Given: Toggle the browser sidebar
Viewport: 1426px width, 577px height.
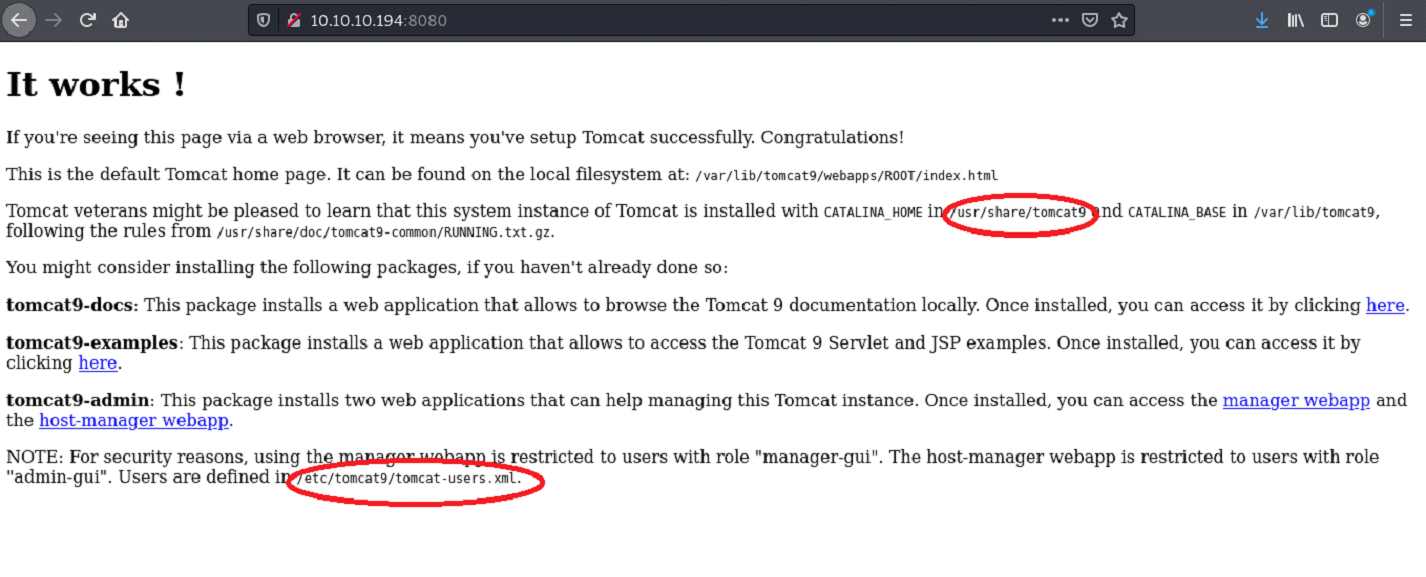Looking at the screenshot, I should tap(1329, 20).
